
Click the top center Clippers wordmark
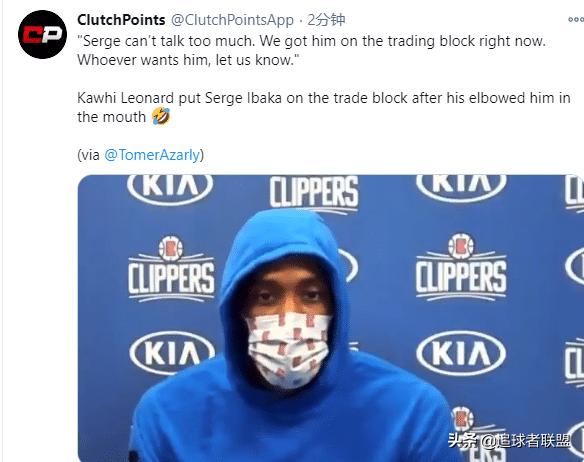pyautogui.click(x=314, y=194)
